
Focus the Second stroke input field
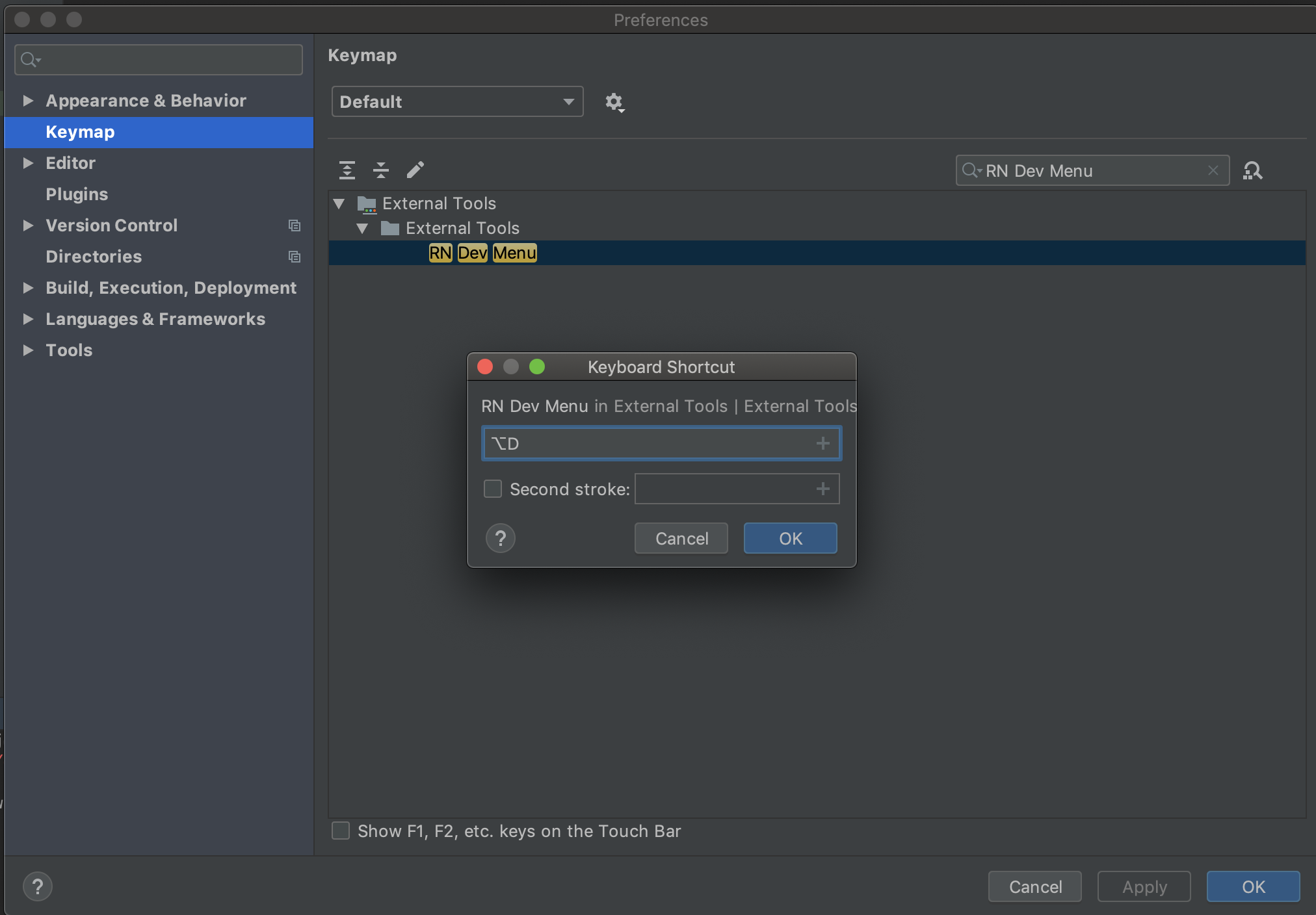[737, 489]
